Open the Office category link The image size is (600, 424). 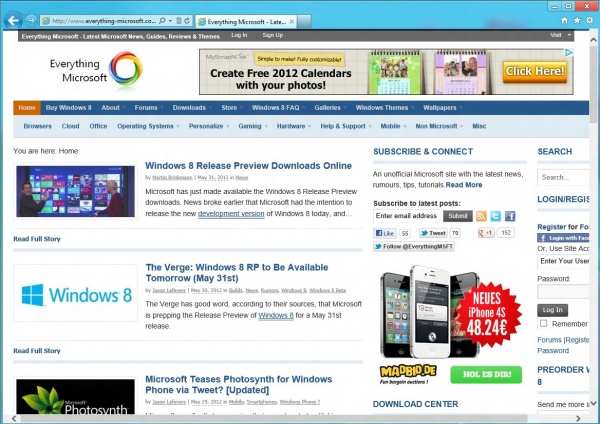tap(98, 126)
